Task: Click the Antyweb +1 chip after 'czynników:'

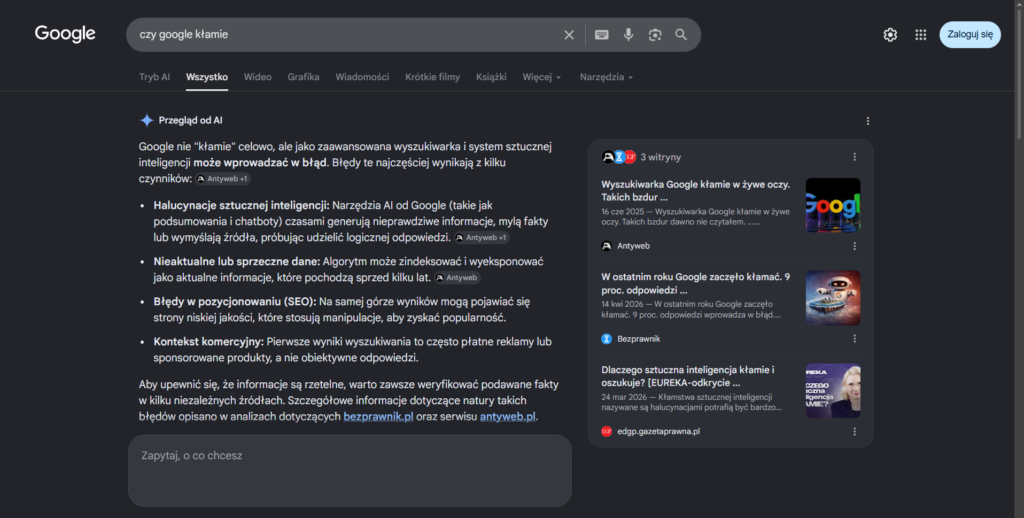Action: click(223, 179)
